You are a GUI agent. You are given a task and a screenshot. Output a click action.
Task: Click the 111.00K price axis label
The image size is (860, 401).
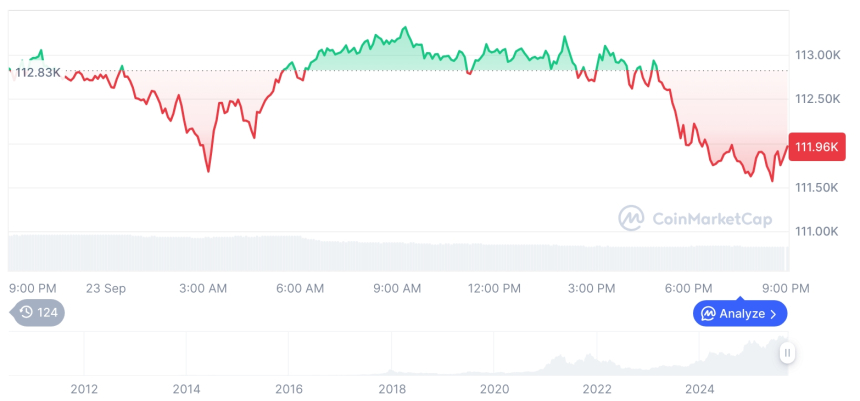(x=817, y=232)
